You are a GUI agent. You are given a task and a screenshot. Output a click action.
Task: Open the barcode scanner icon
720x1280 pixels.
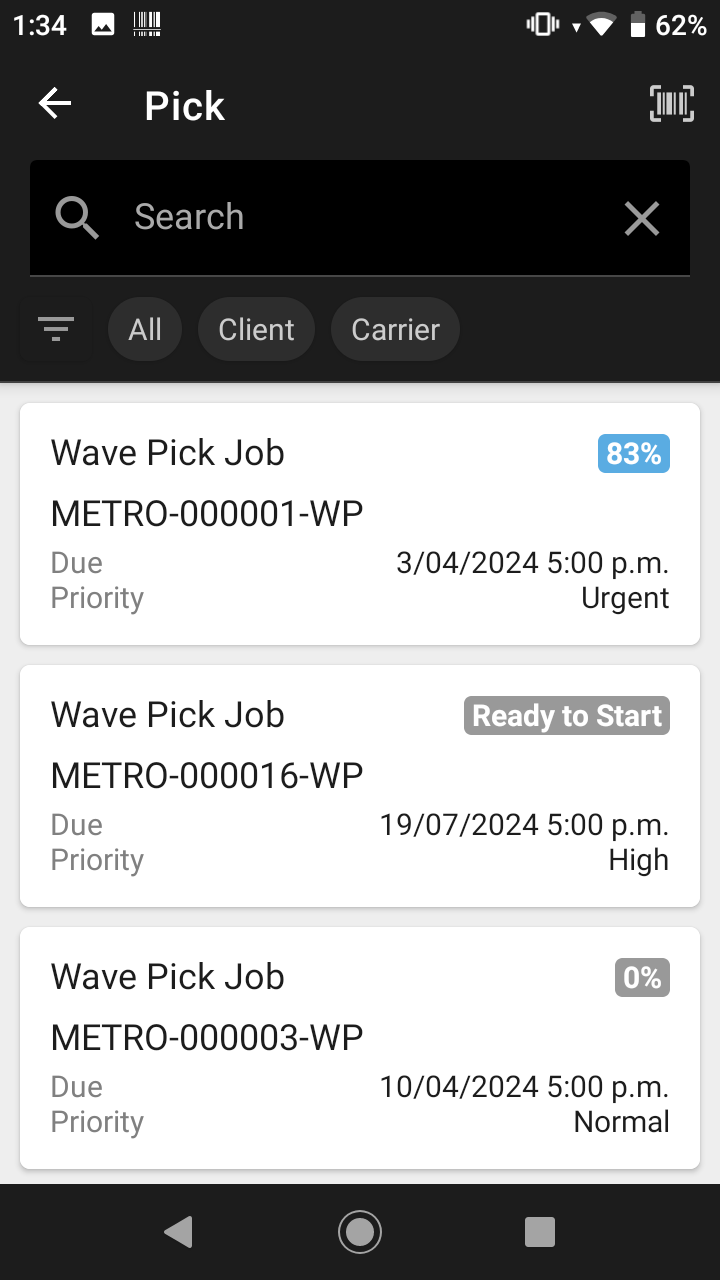pos(671,103)
